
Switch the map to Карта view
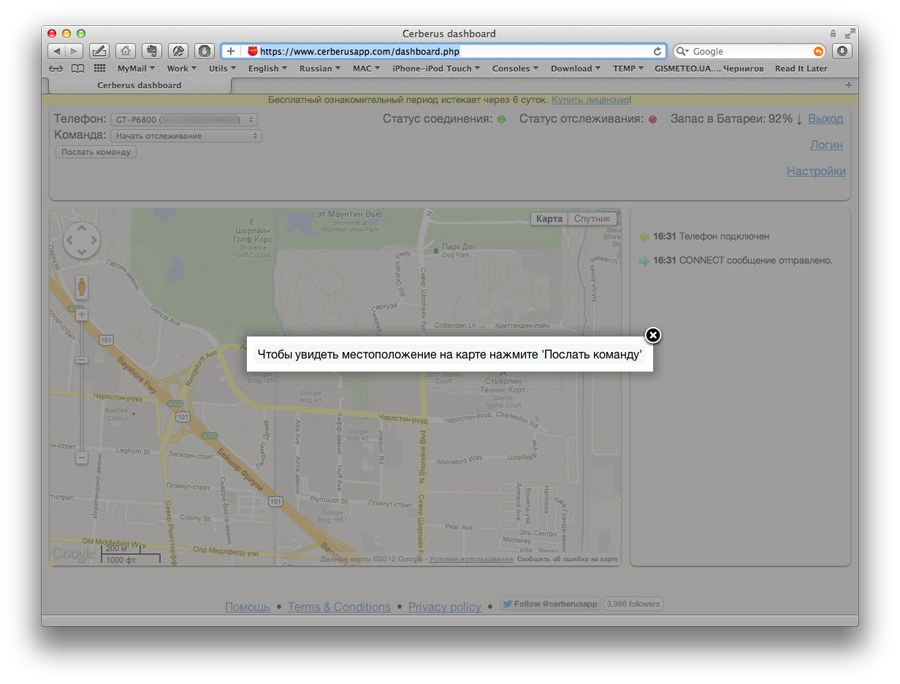(549, 219)
